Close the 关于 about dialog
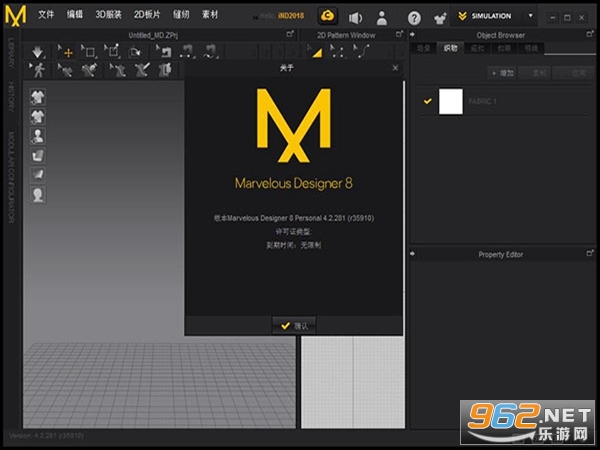This screenshot has height=450, width=600. click(x=395, y=68)
